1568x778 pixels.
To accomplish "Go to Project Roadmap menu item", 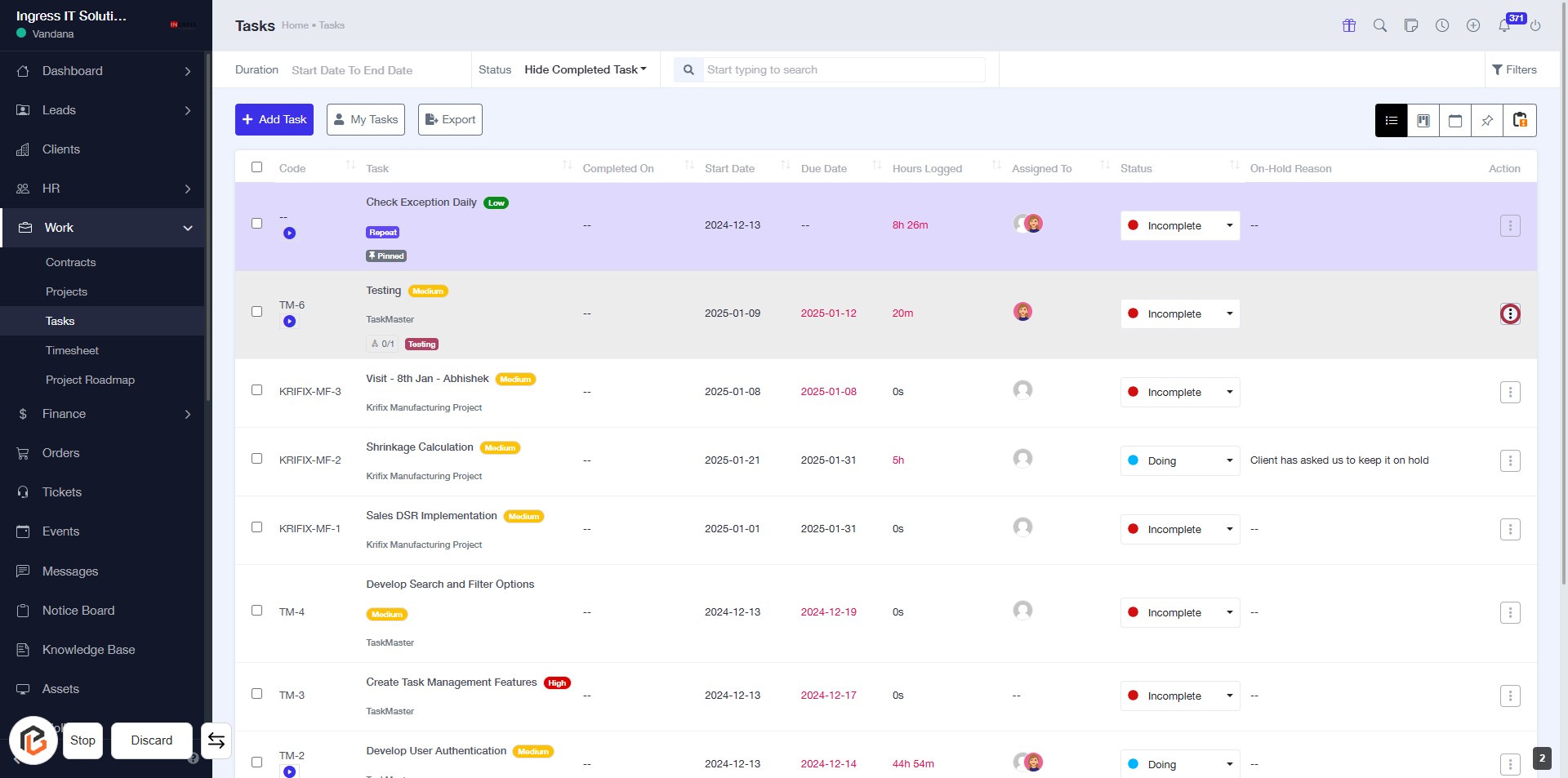I will (90, 380).
